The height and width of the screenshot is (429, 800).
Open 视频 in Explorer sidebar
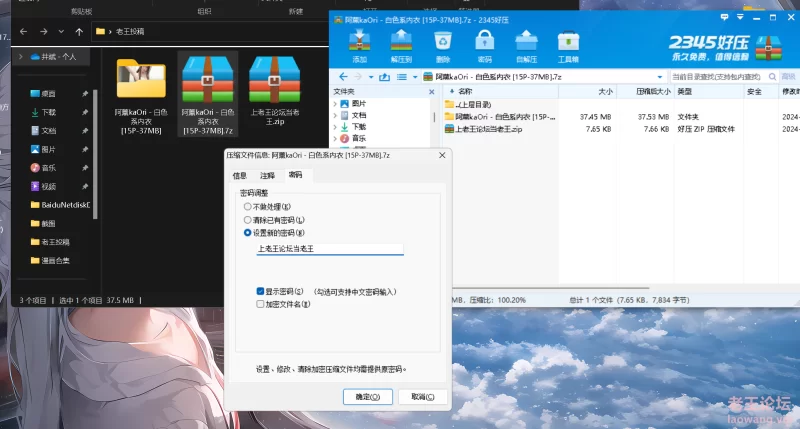pyautogui.click(x=48, y=186)
